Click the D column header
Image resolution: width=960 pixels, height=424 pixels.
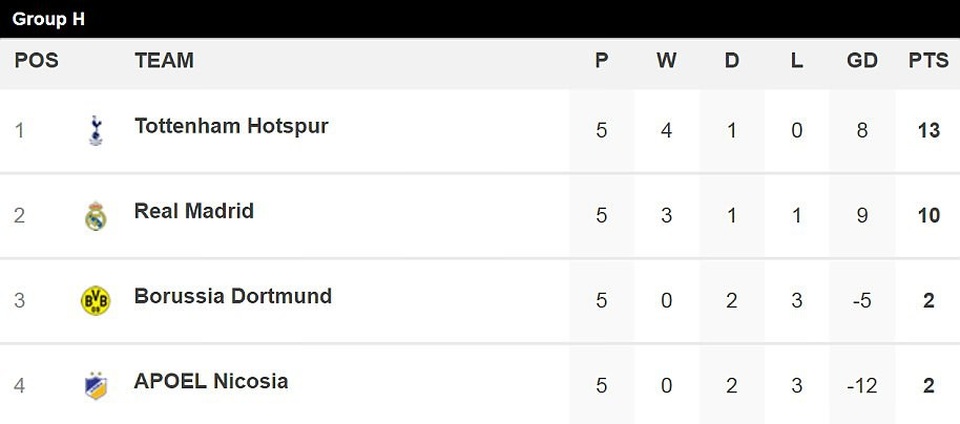732,60
